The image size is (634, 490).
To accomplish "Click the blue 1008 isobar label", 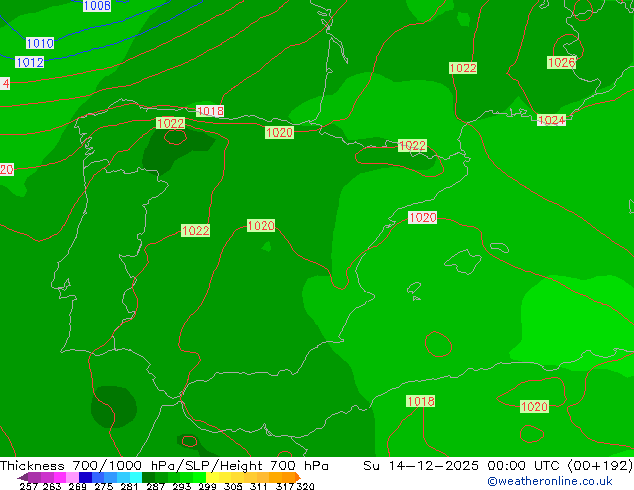I will point(97,6).
